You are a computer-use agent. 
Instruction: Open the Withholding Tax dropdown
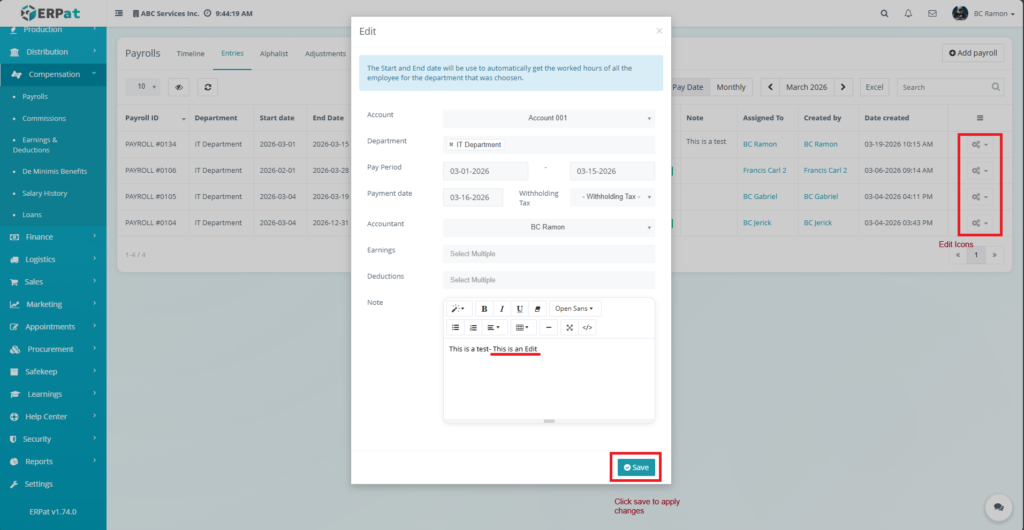click(x=612, y=197)
